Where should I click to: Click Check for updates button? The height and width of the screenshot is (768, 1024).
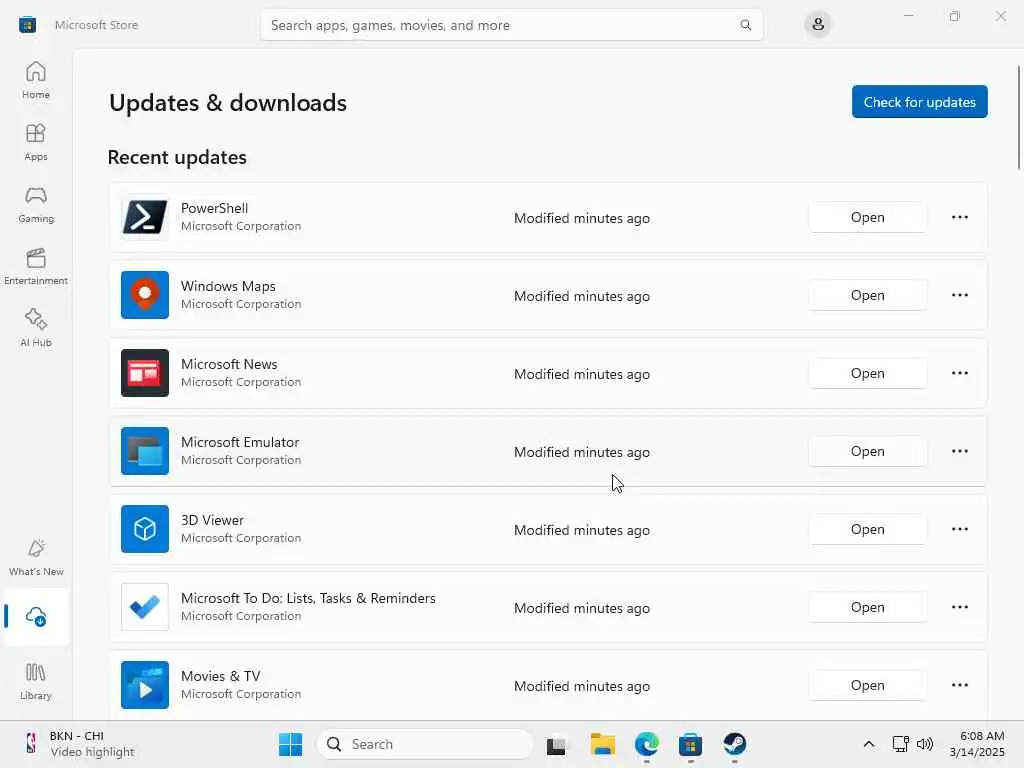click(920, 102)
